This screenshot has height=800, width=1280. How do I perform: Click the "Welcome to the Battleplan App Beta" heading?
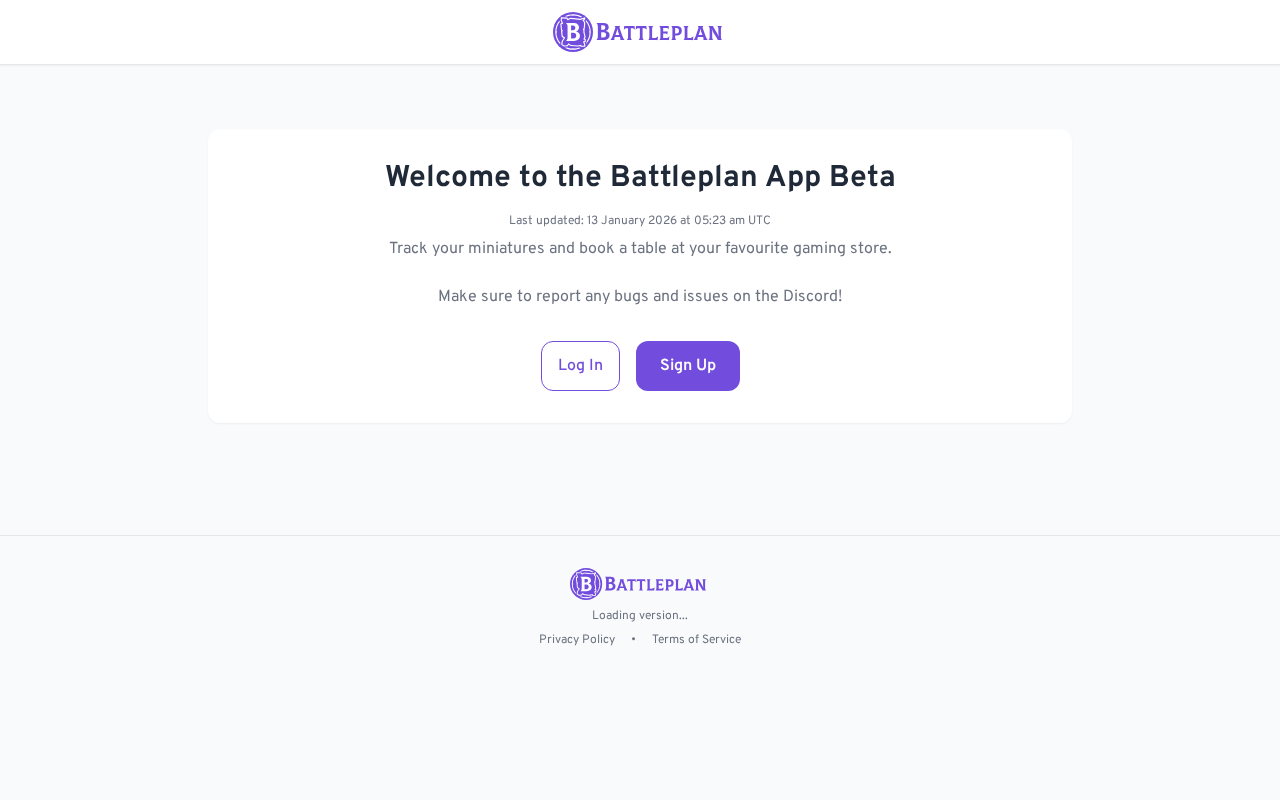pyautogui.click(x=640, y=177)
